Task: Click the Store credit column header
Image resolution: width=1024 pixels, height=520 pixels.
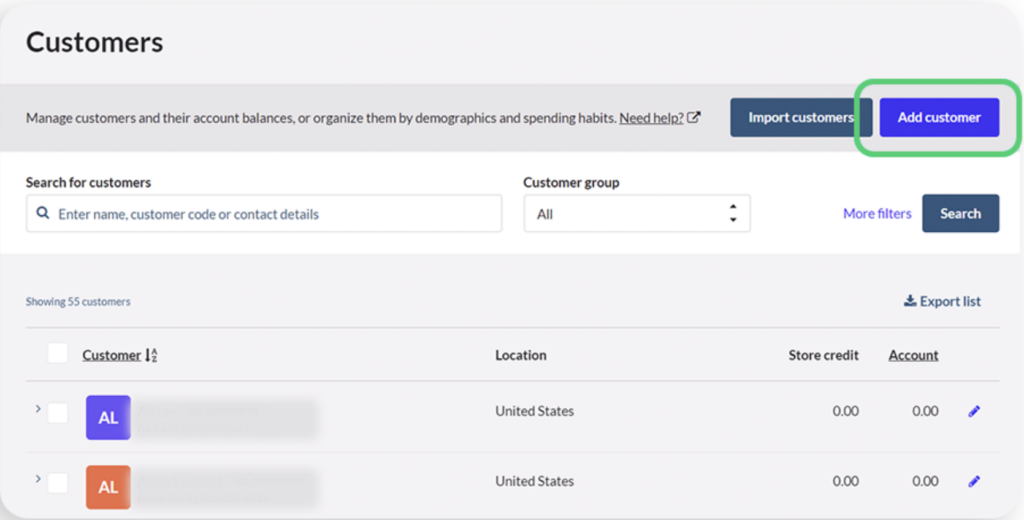Action: [824, 355]
